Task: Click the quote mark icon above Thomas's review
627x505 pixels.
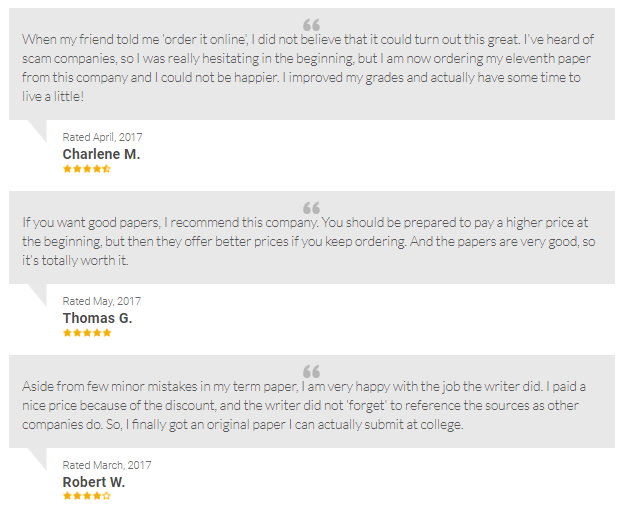Action: coord(311,208)
